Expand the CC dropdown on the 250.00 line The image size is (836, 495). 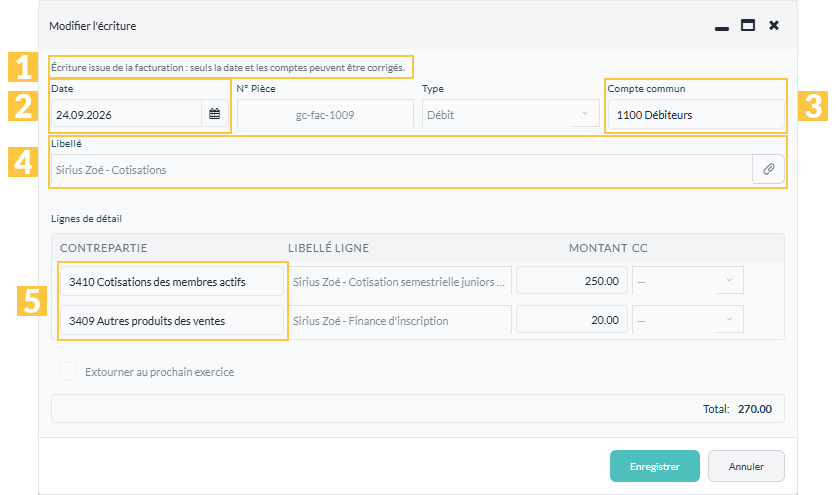pyautogui.click(x=688, y=281)
